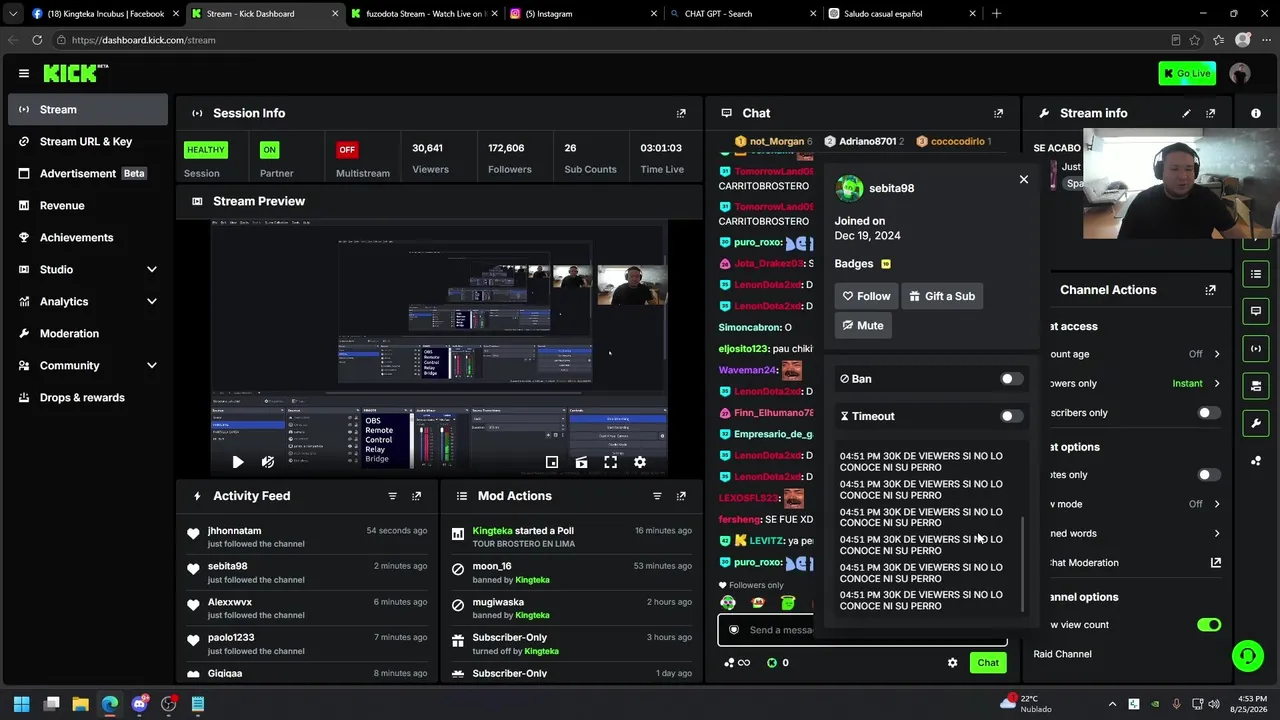Click the list icon on right rail
Image resolution: width=1280 pixels, height=720 pixels.
click(1256, 274)
